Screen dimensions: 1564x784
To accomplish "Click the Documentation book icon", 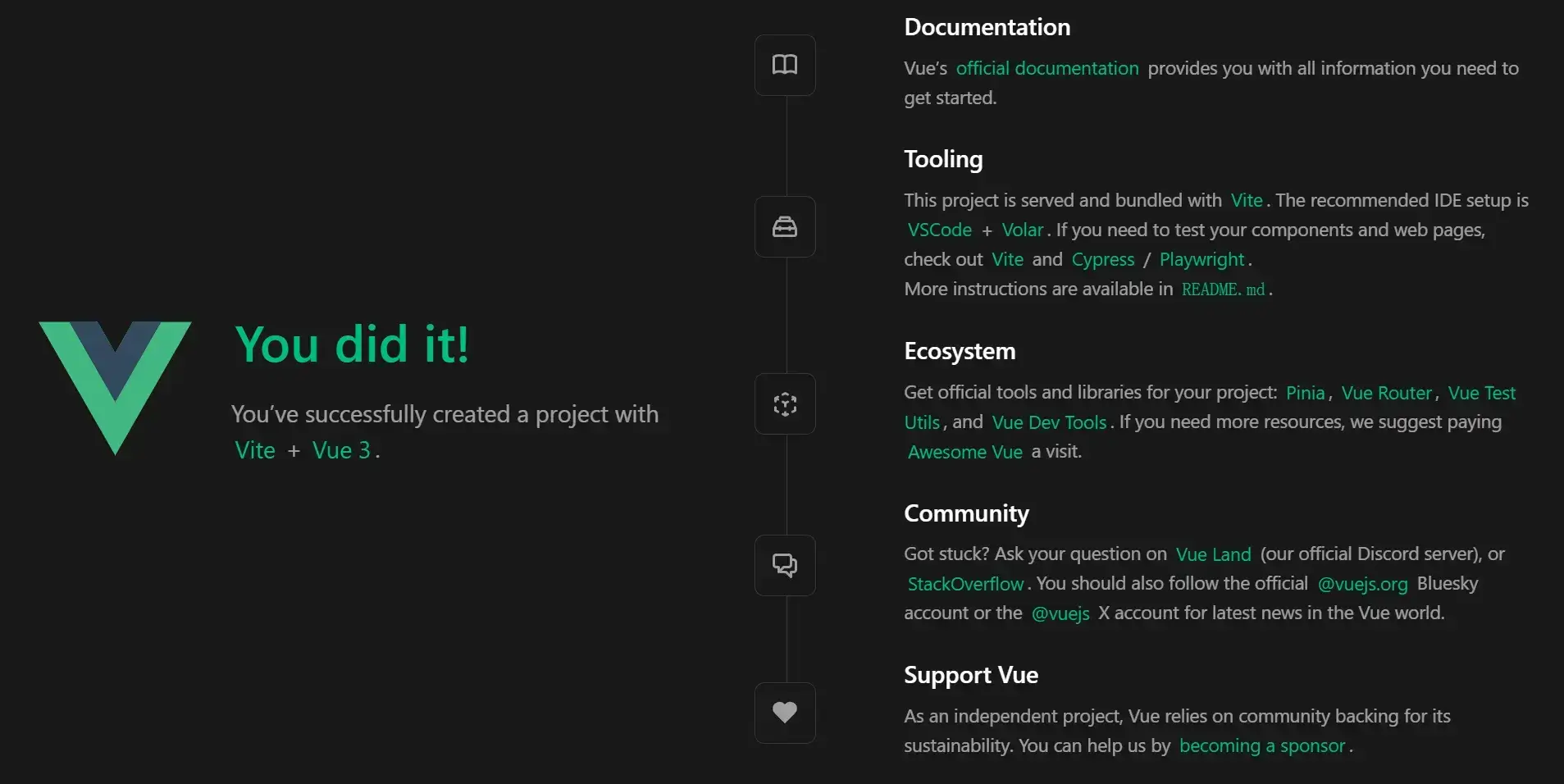I will tap(785, 65).
